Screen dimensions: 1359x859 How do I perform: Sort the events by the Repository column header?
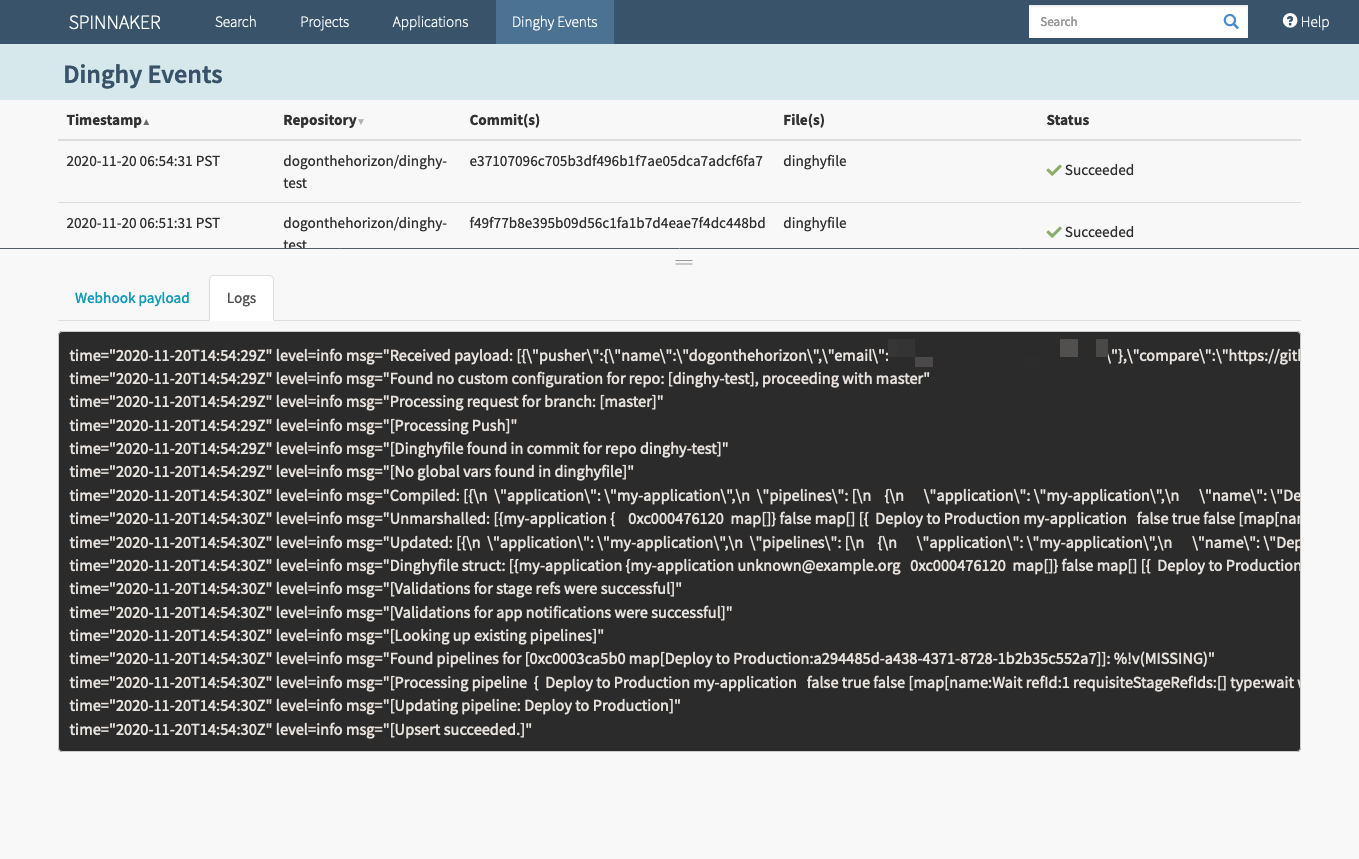[x=319, y=120]
